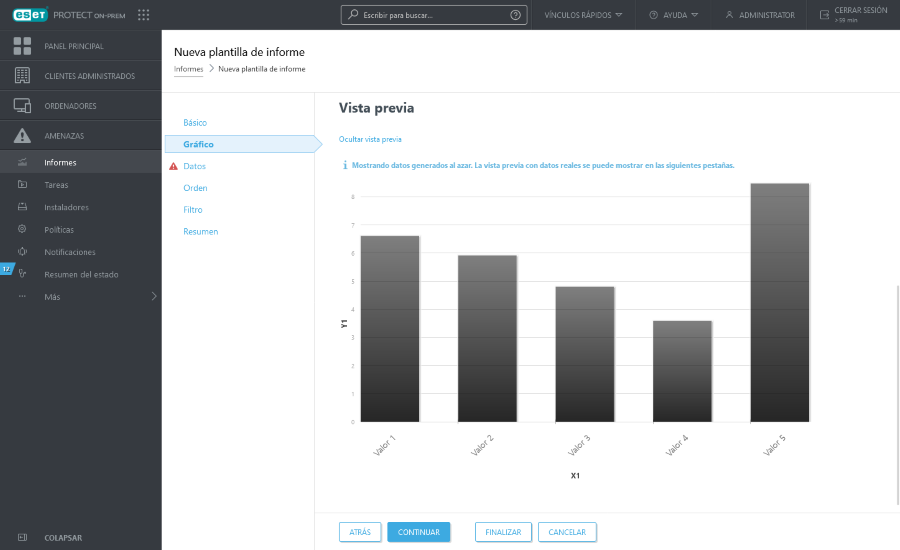Click the Valor 3 axis label
This screenshot has width=900, height=550.
coord(579,446)
